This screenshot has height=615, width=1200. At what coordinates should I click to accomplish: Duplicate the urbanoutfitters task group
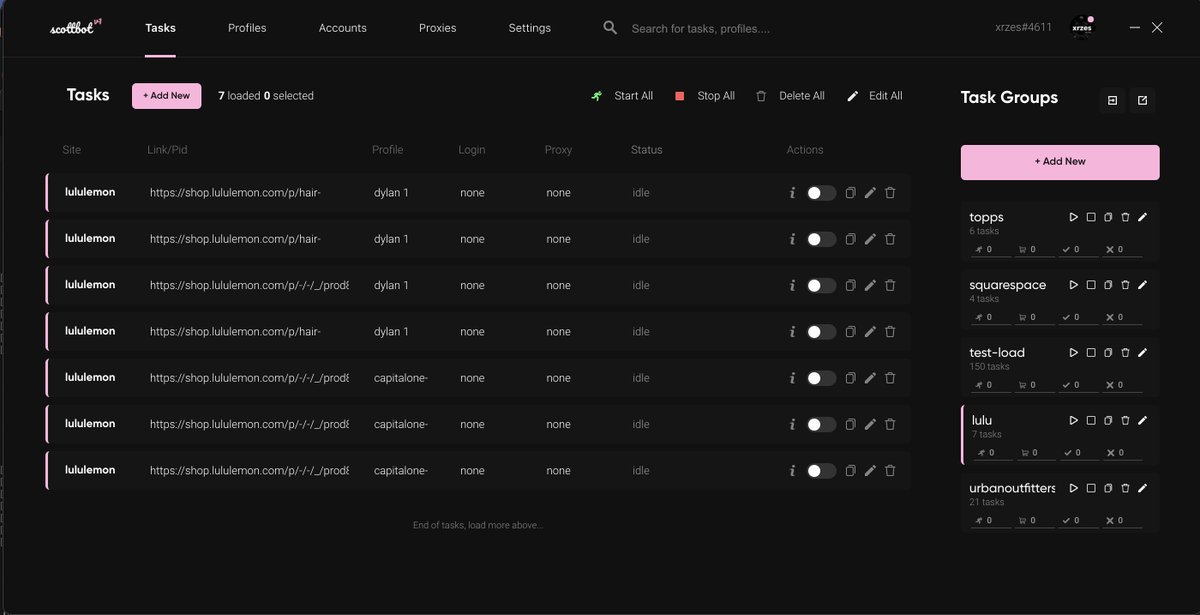tap(1108, 489)
